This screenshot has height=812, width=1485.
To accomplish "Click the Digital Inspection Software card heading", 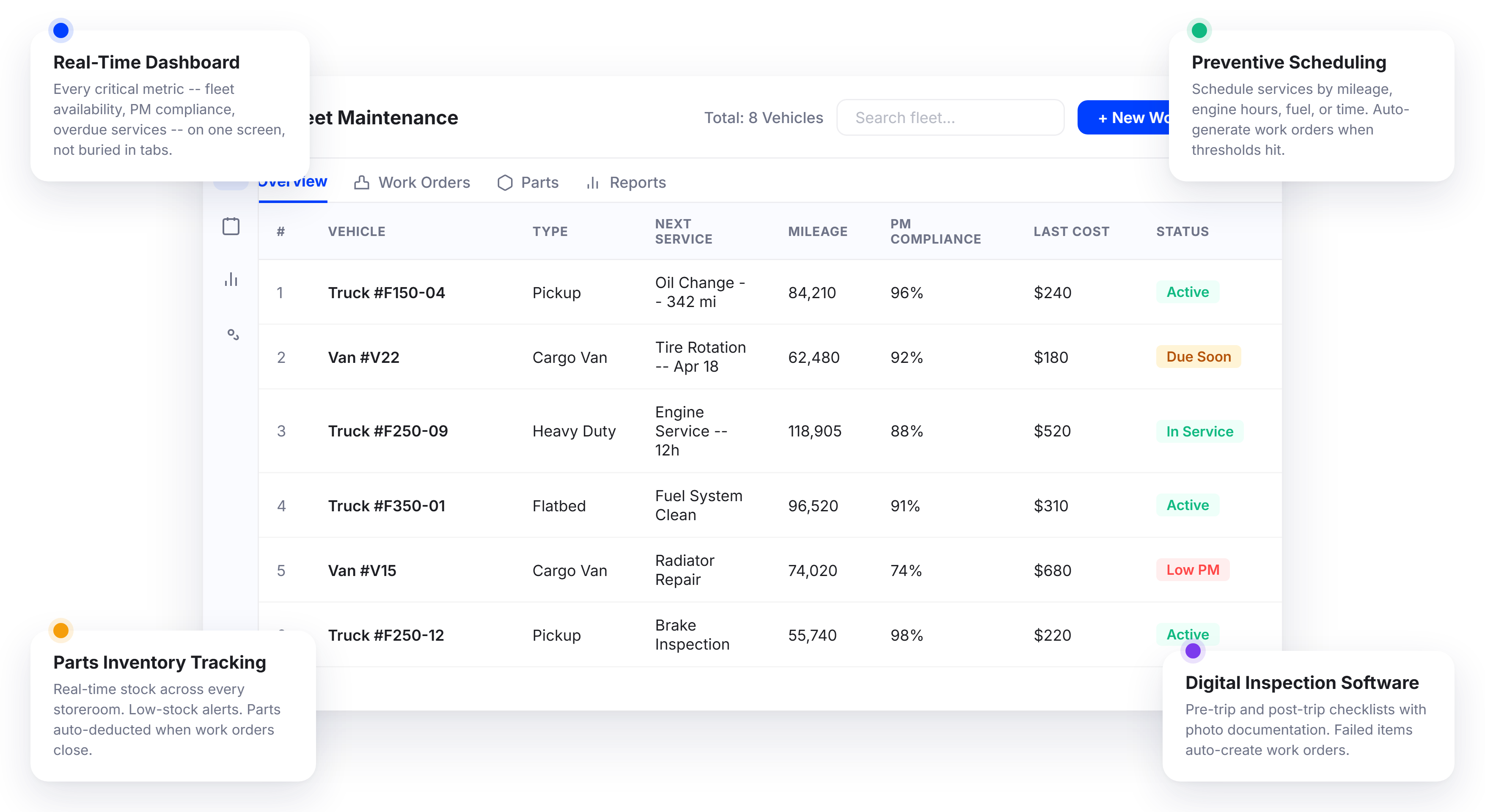I will (1302, 682).
